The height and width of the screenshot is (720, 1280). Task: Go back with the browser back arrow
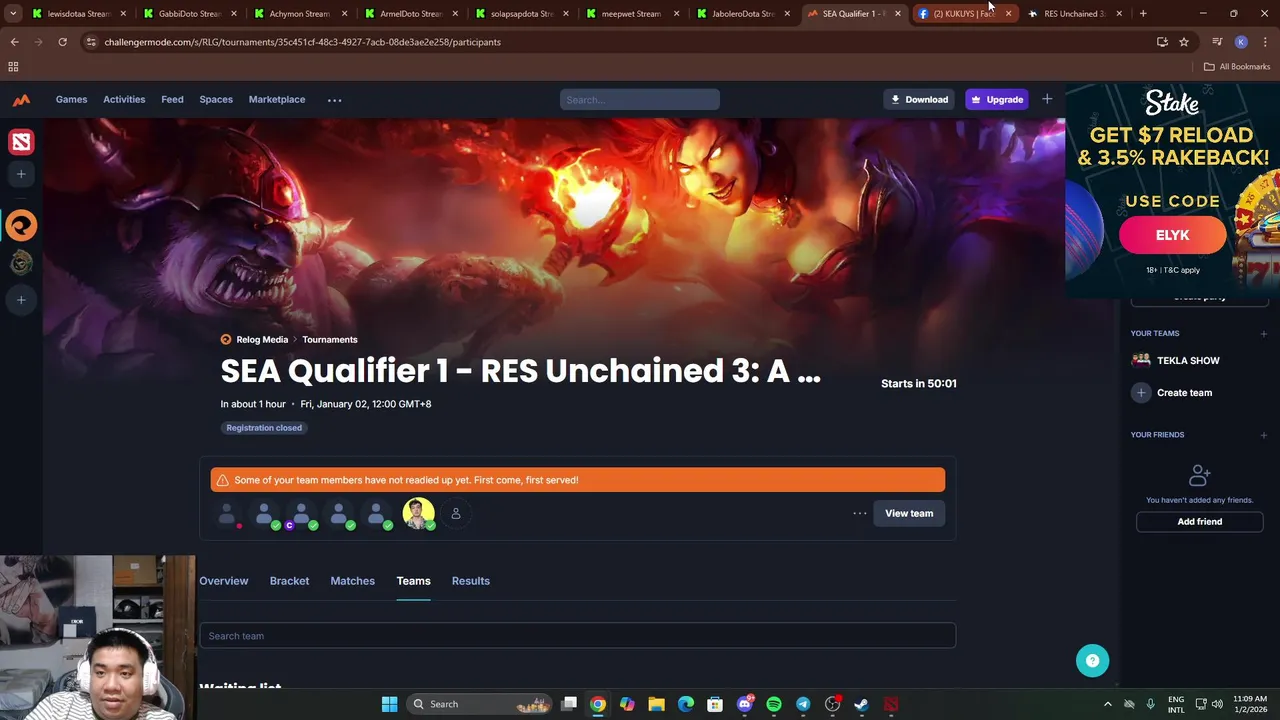pyautogui.click(x=14, y=42)
